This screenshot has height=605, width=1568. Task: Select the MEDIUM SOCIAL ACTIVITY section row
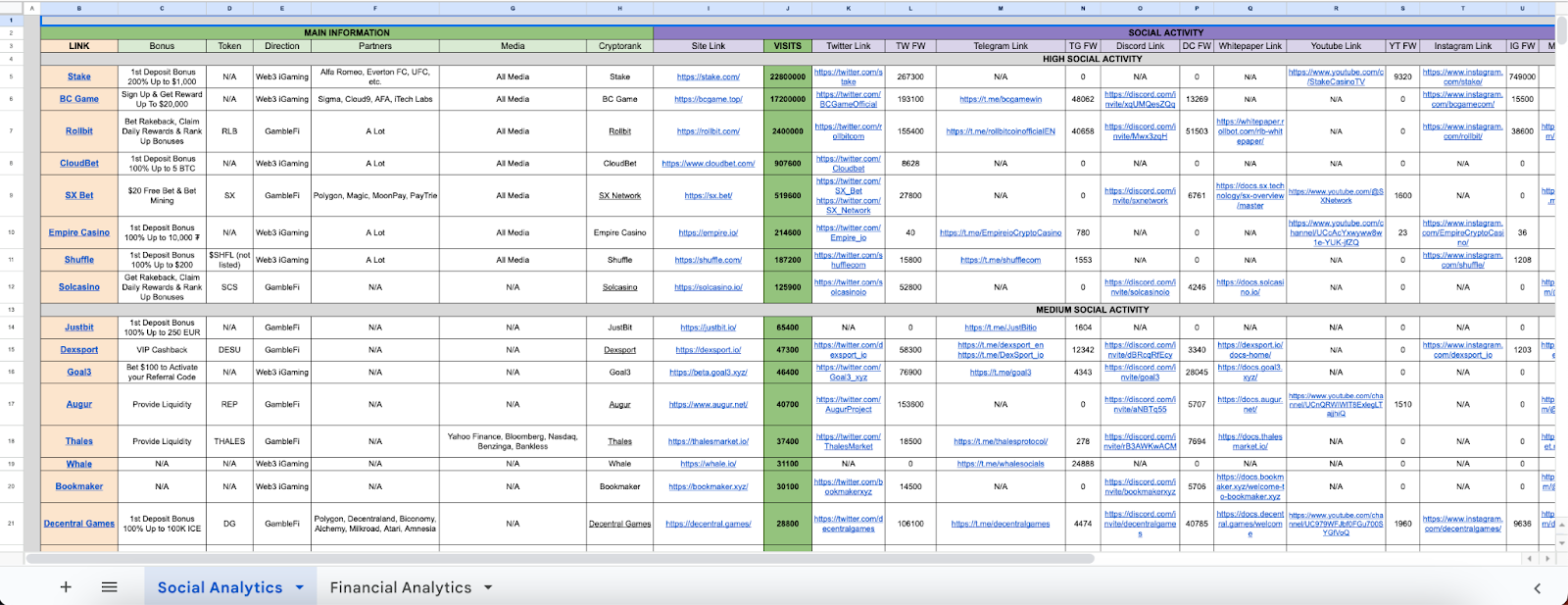pyautogui.click(x=798, y=310)
